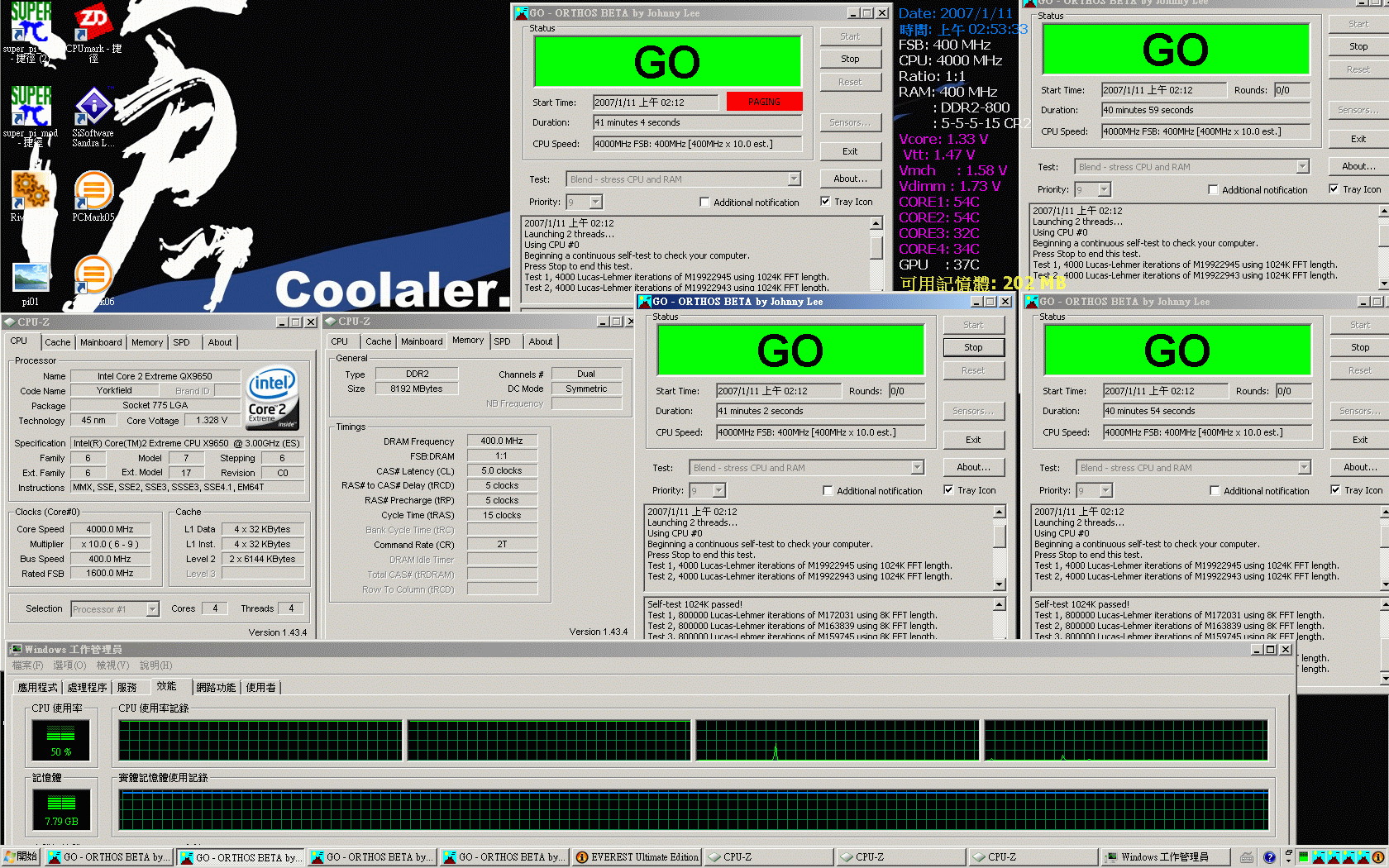Uncheck Tray Icon in 40m54s ORTHOS window
1389x868 pixels.
[1335, 489]
